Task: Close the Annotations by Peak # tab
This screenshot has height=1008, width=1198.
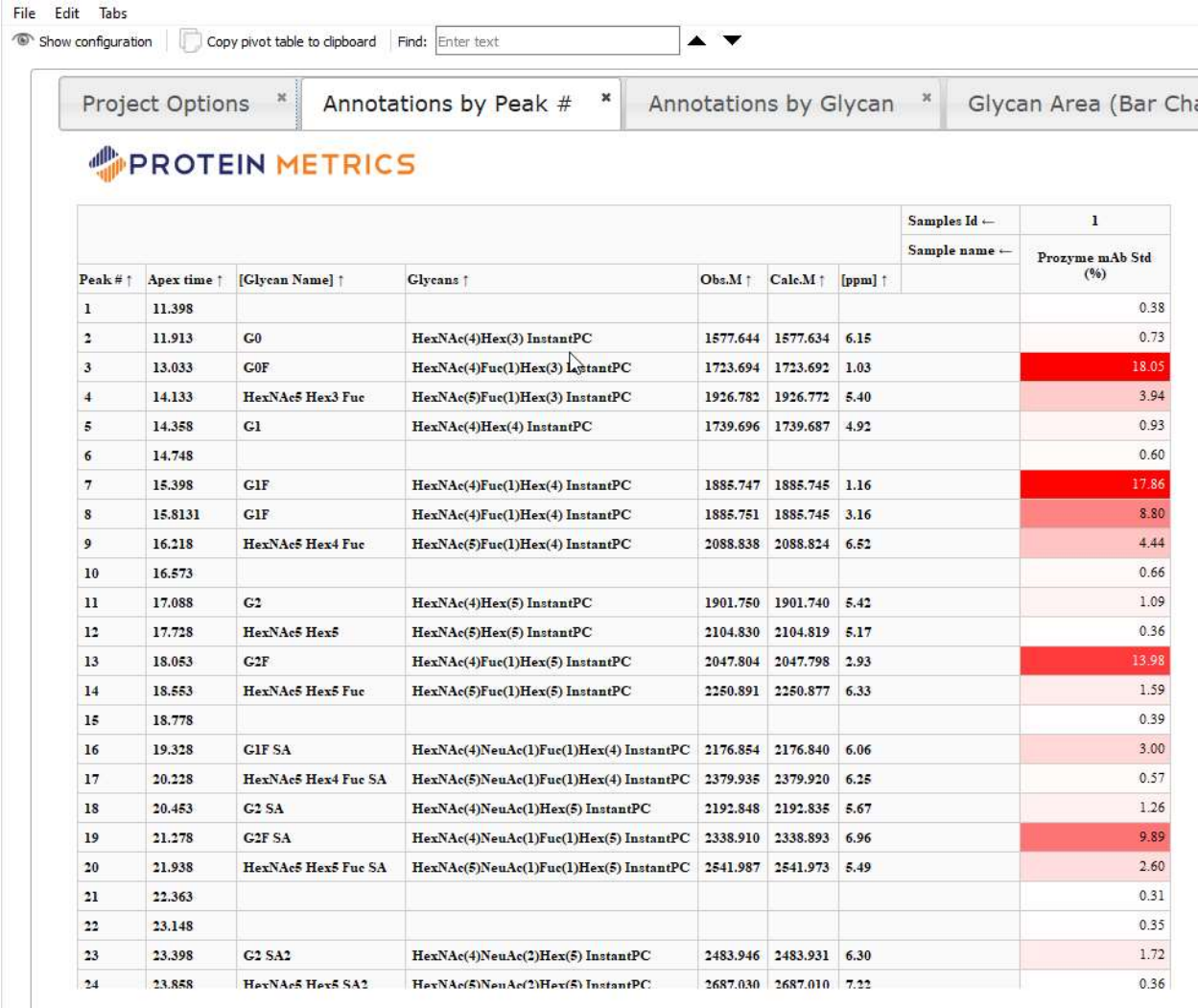Action: [x=606, y=97]
